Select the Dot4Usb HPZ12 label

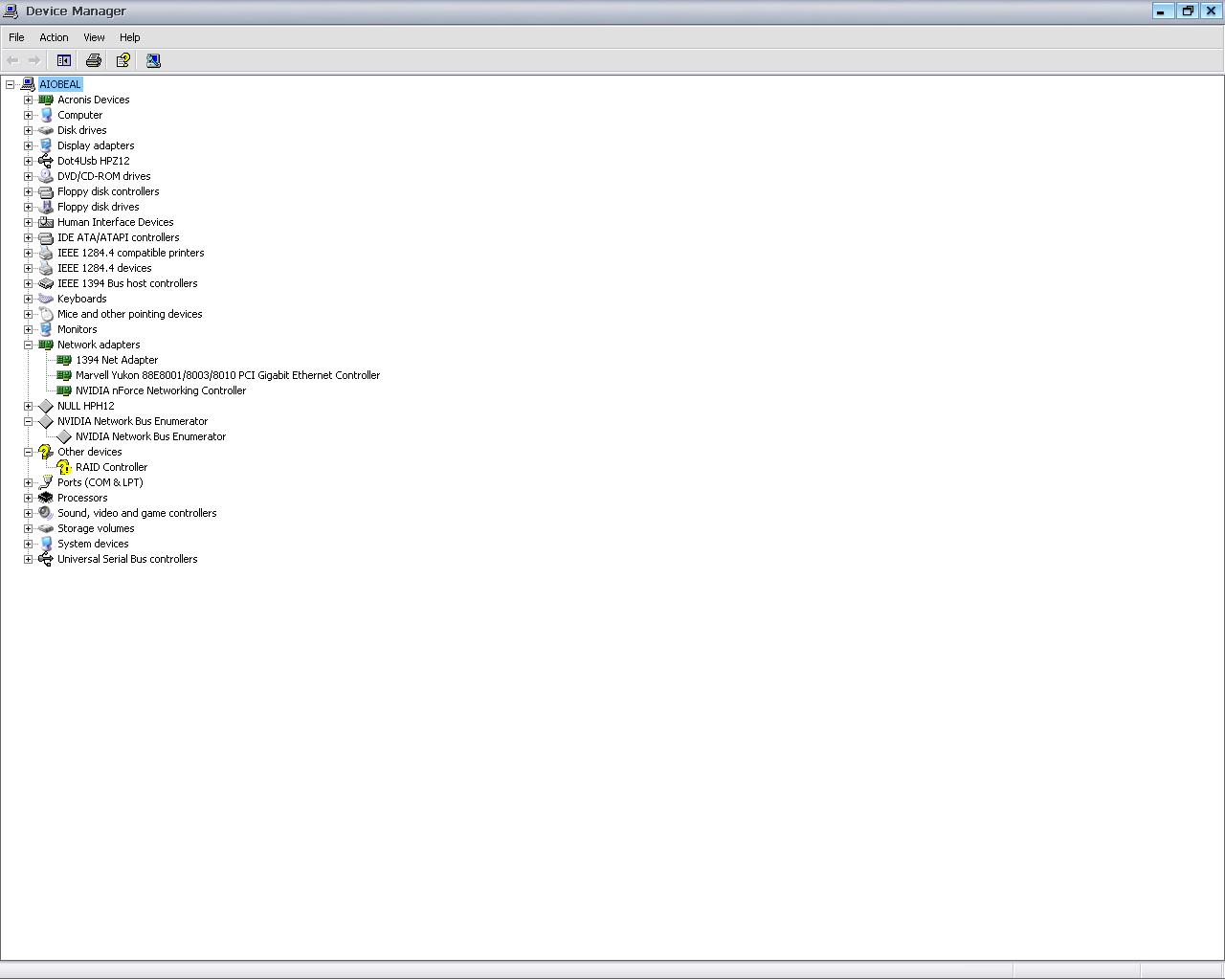click(94, 161)
